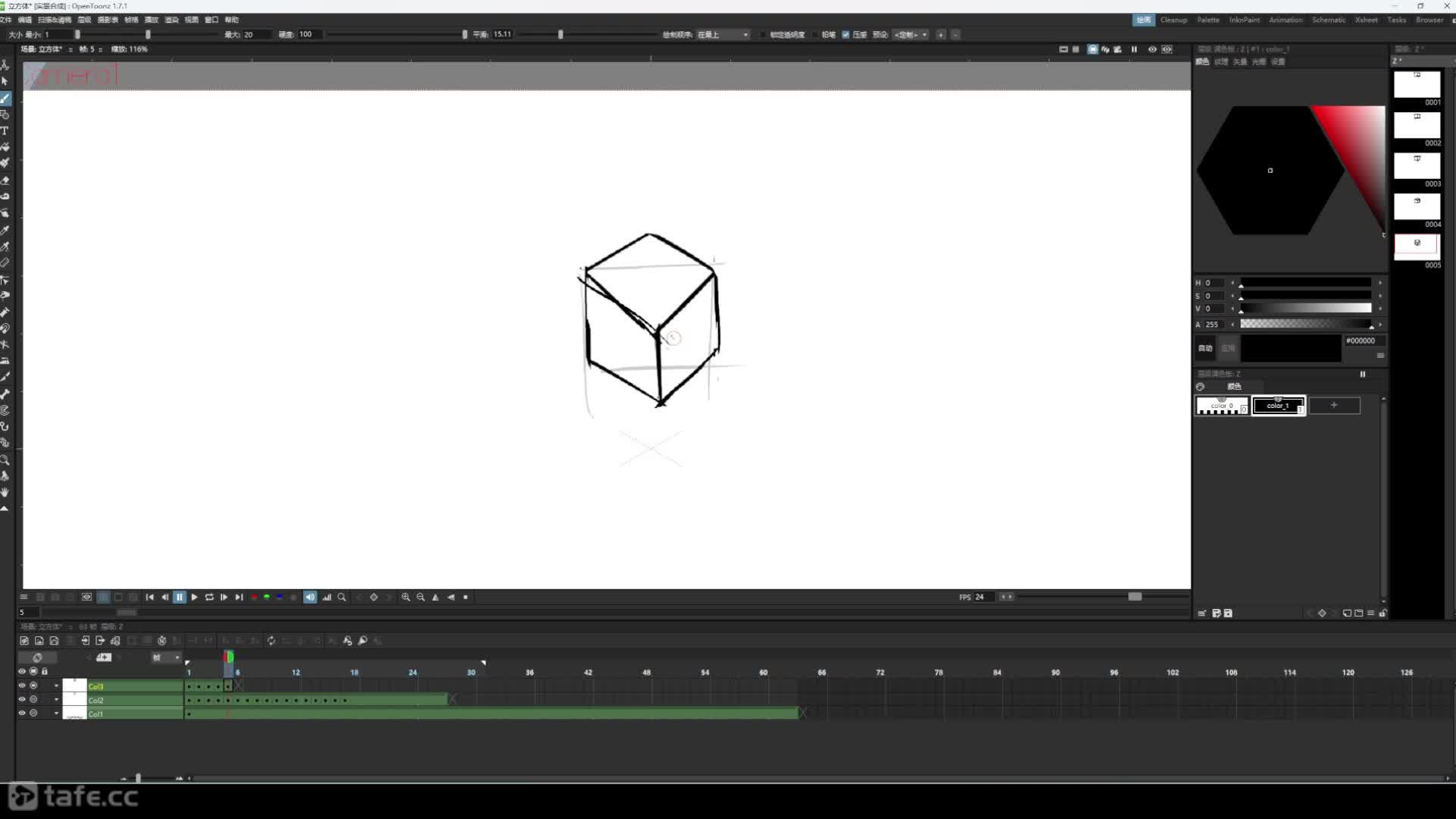Open frame display unit dropdown in timeline header
This screenshot has width=1456, height=819.
(x=165, y=657)
